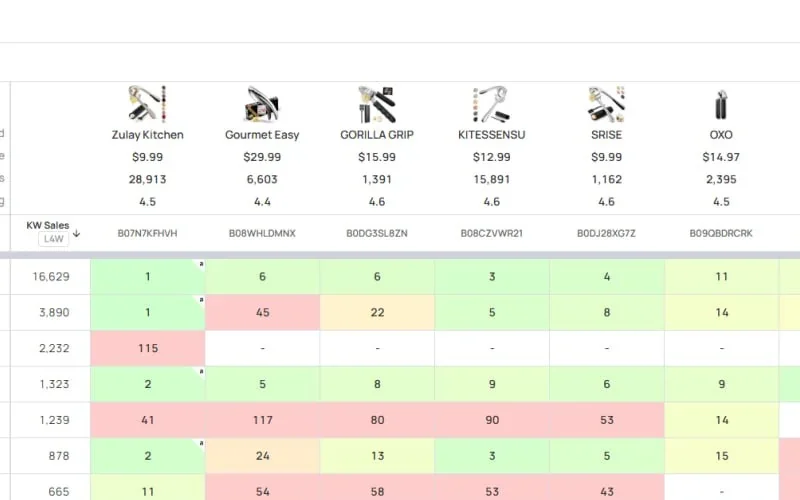Select ASIN B08WHLDMNX
The height and width of the screenshot is (500, 800).
click(262, 233)
